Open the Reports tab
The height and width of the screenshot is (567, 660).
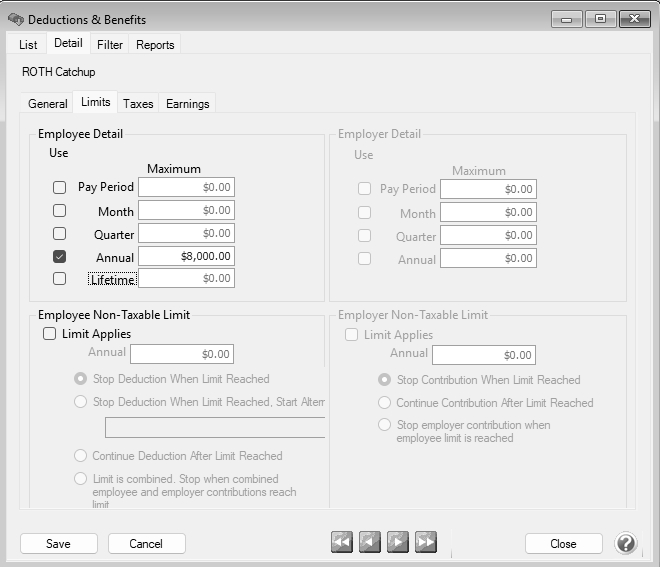pos(155,45)
